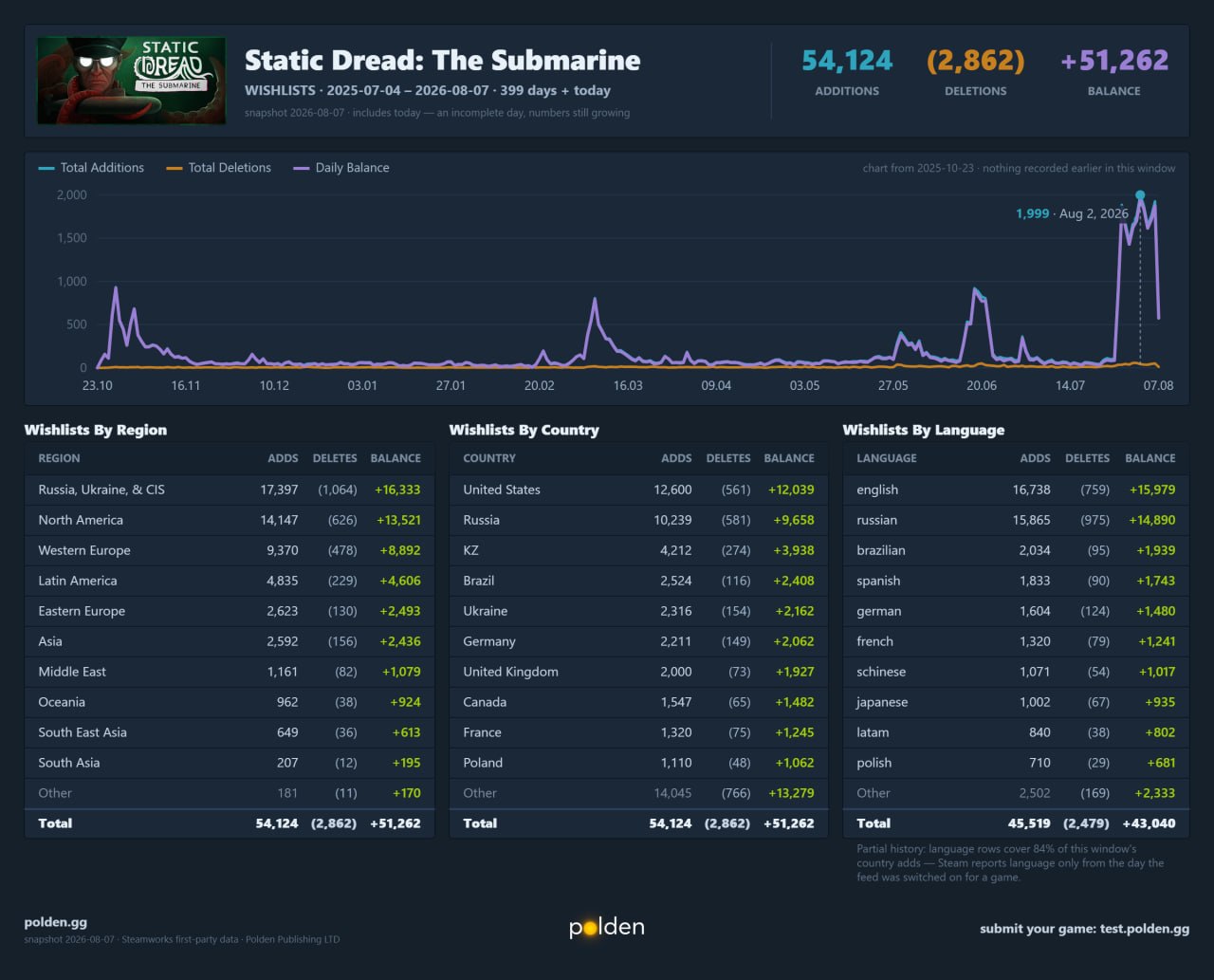Select the "Eastern Europe" region row
Screen dimensions: 1214x980
point(230,611)
